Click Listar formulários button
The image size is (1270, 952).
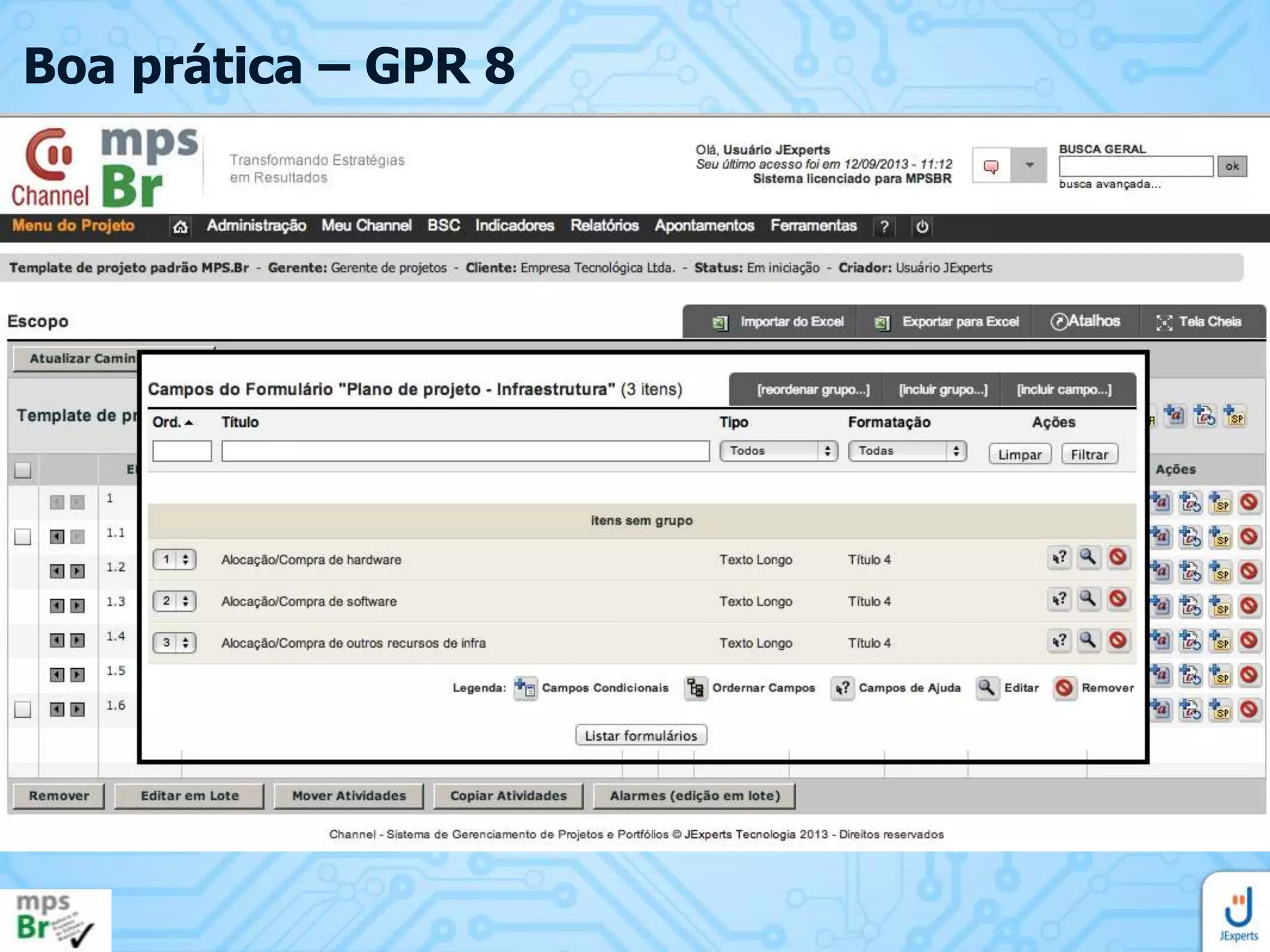(641, 736)
